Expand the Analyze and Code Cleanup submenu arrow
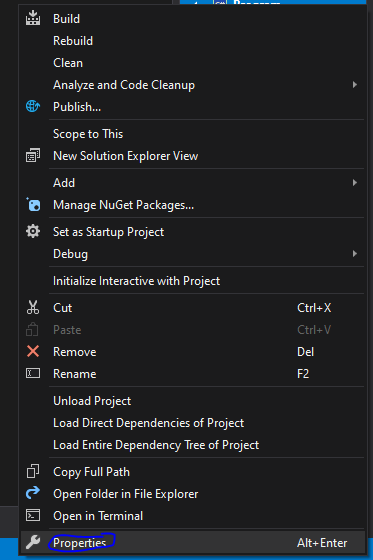 (x=354, y=85)
